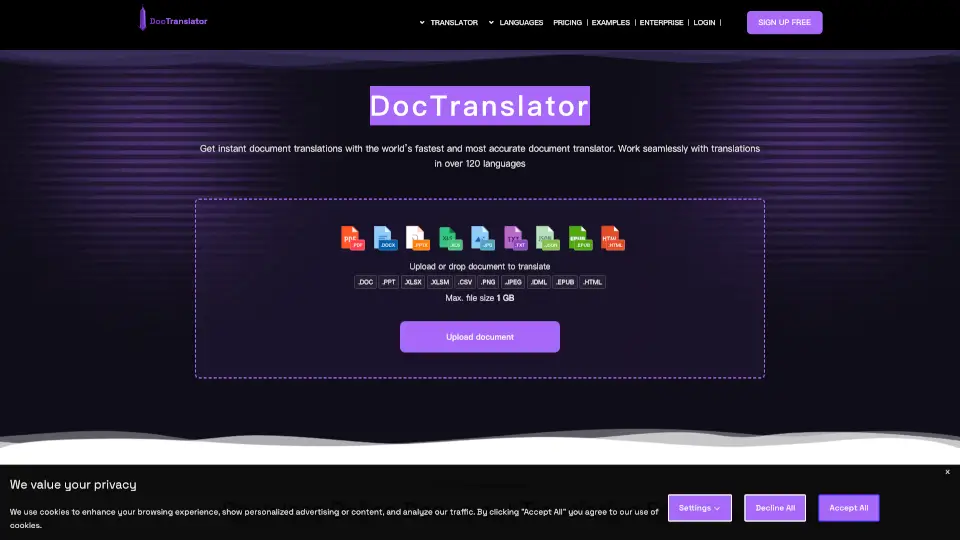The width and height of the screenshot is (960, 540).
Task: Click the TXT file type icon
Action: click(x=516, y=238)
